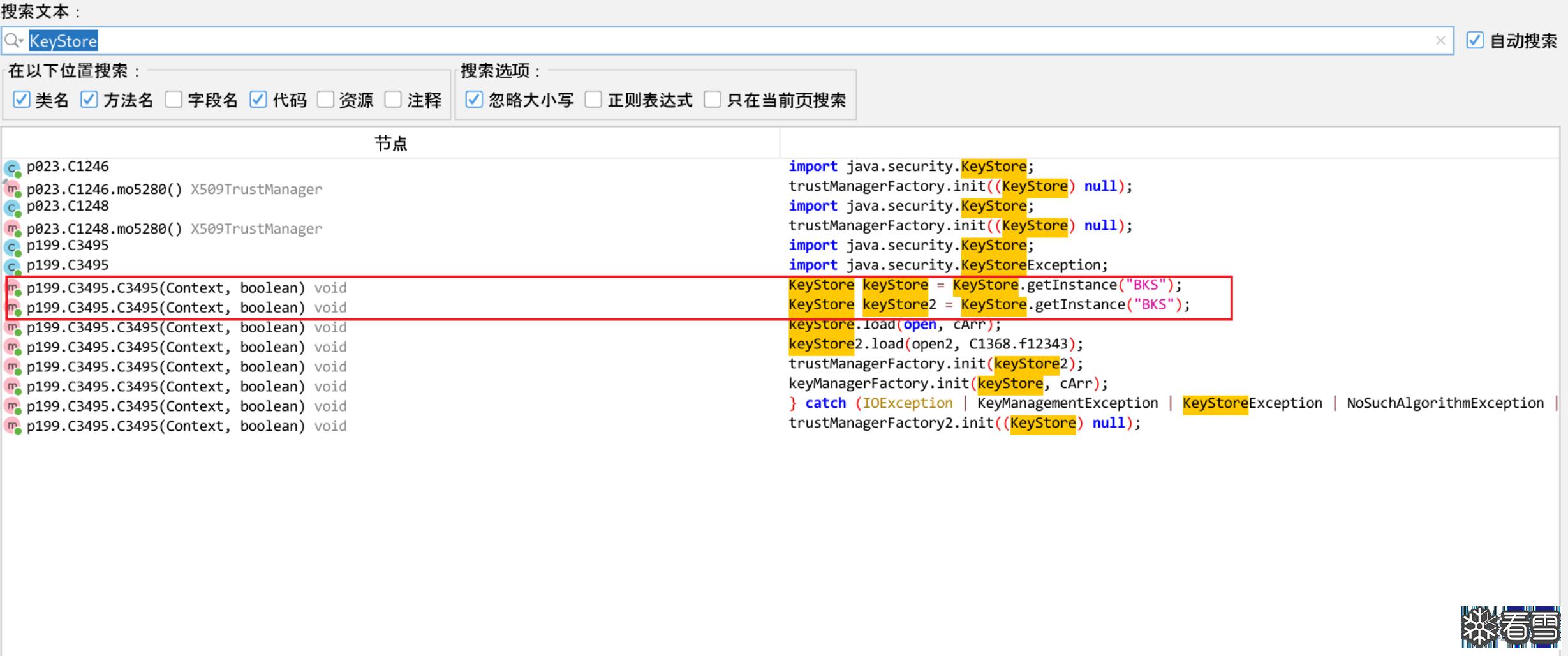Select p199.C3495 node name beside 'import java.security.KeyStore;'
Image resolution: width=1568 pixels, height=656 pixels.
[68, 246]
